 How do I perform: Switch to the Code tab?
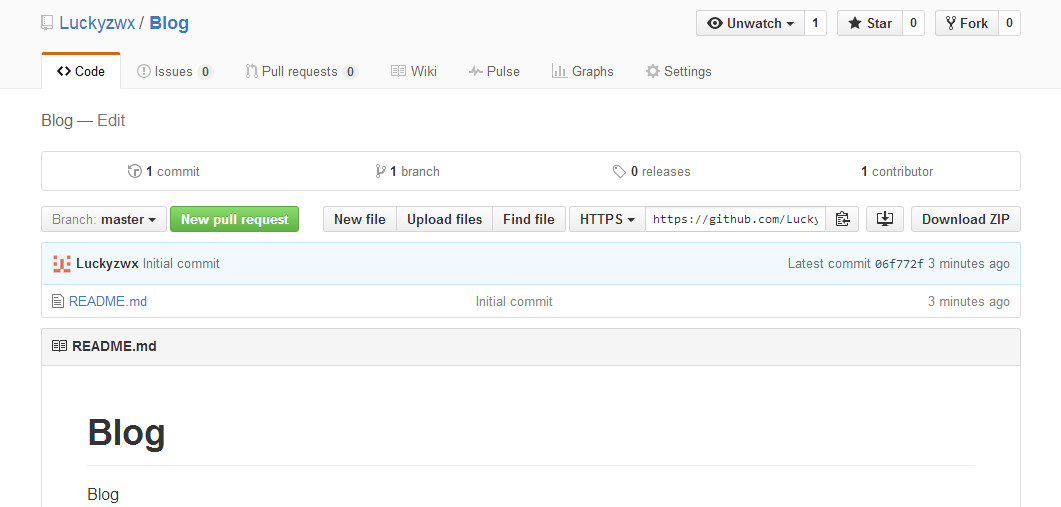(81, 71)
